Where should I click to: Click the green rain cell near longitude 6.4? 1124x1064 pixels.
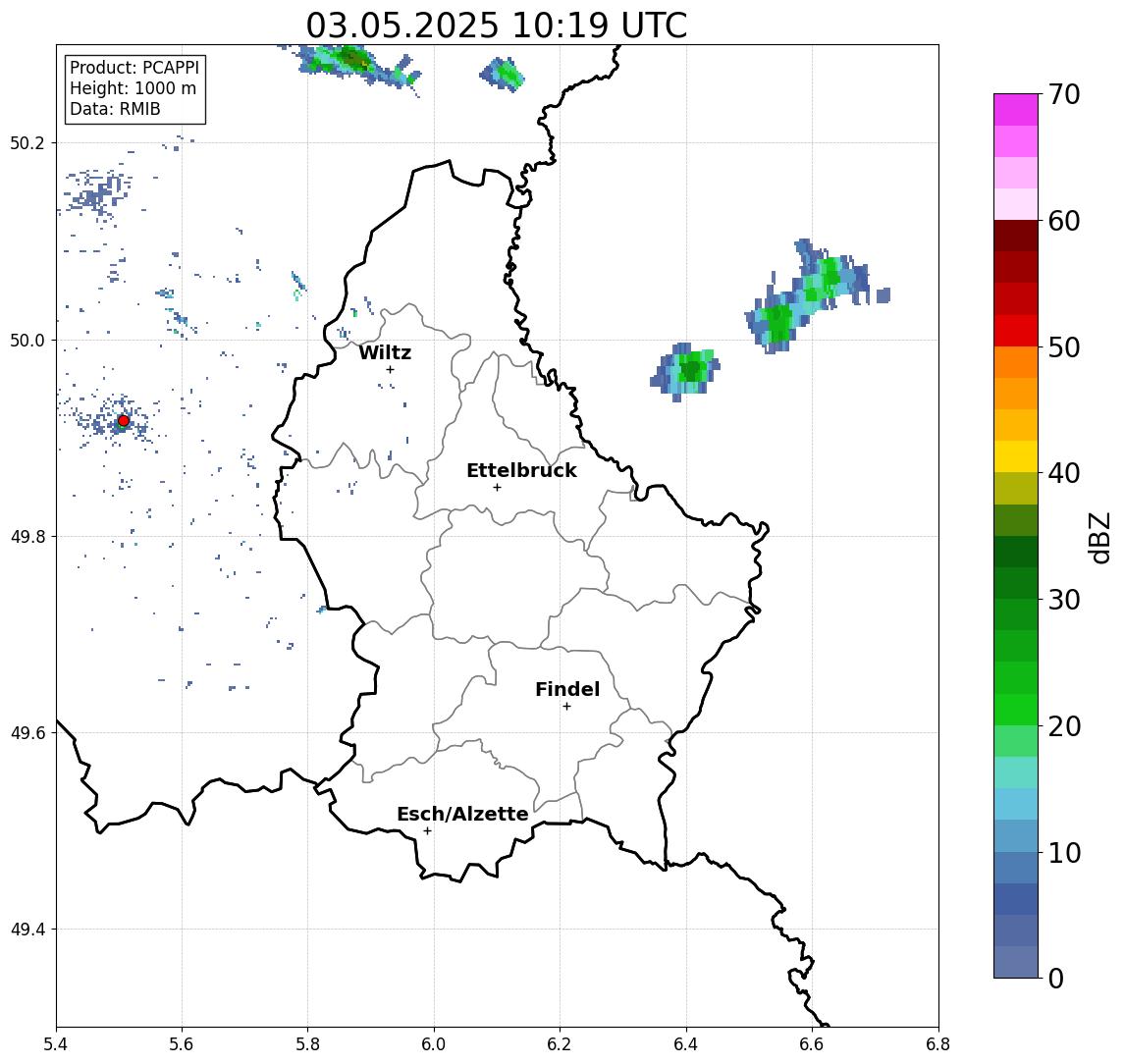[686, 371]
